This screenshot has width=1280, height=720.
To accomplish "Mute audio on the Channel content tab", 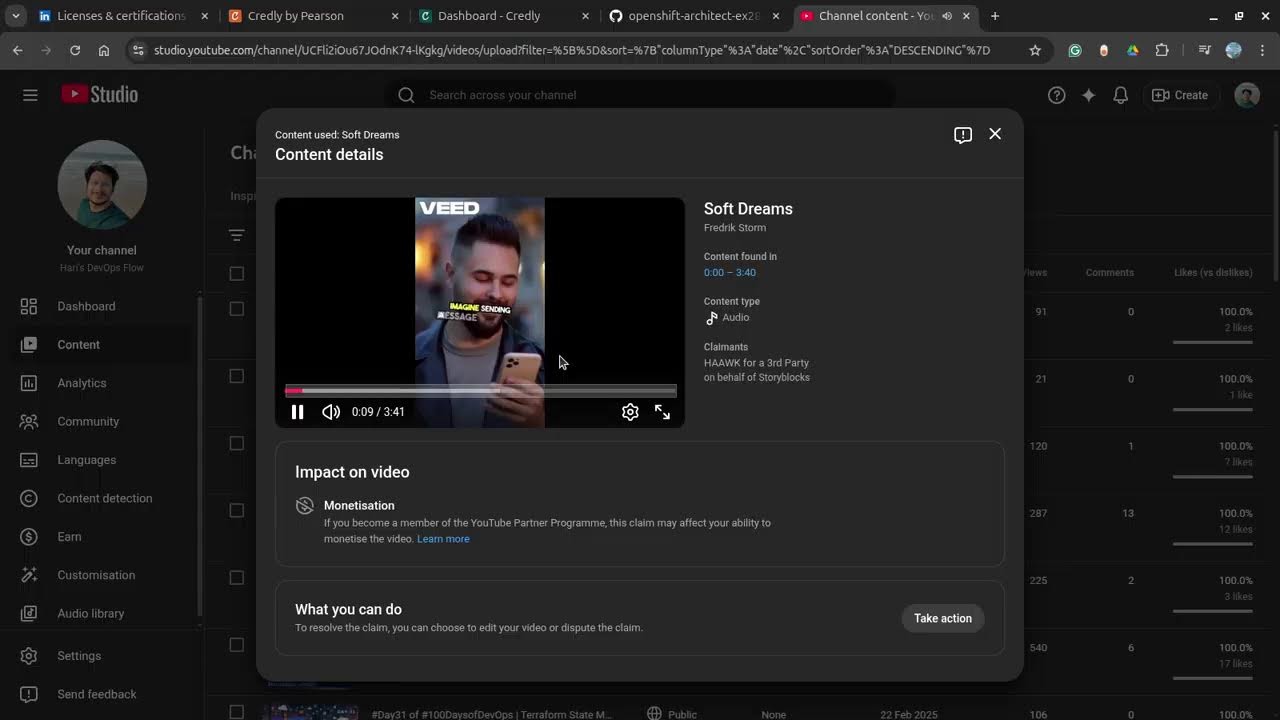I will coord(947,16).
